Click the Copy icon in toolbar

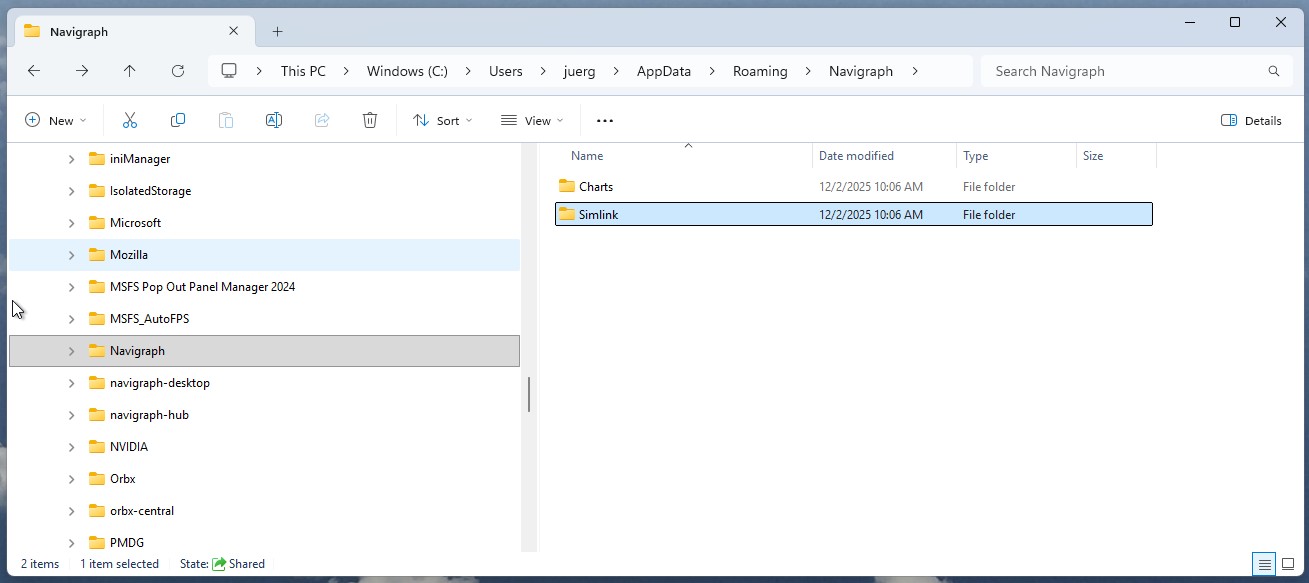178,120
